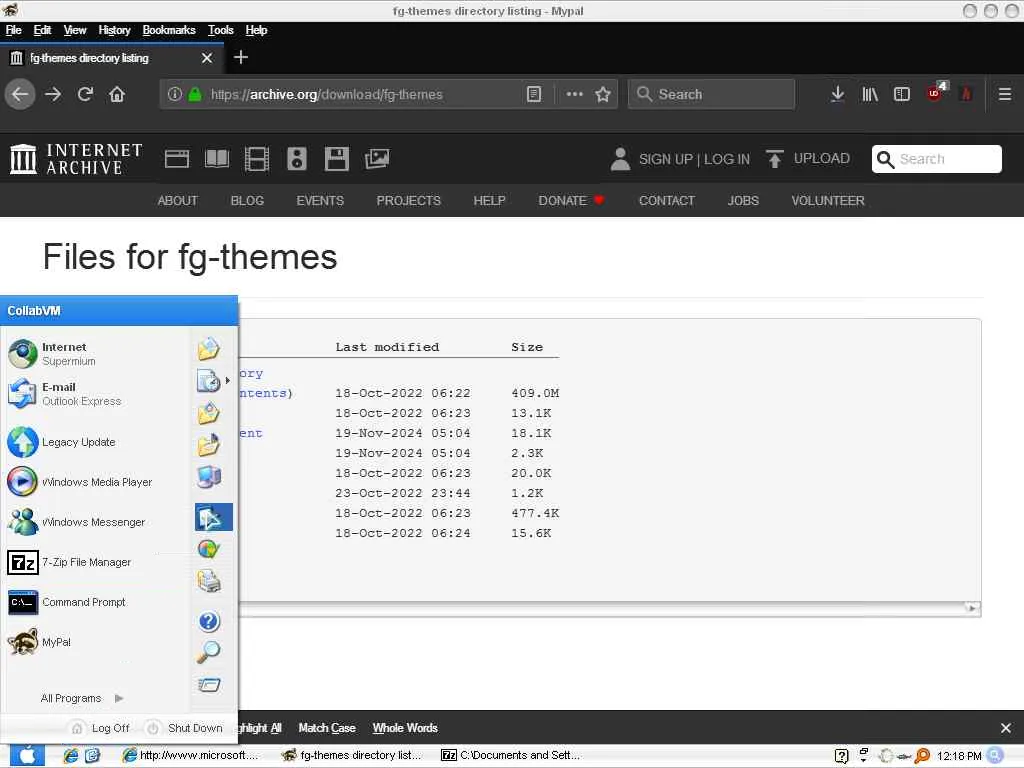Open the File menu

tap(14, 30)
